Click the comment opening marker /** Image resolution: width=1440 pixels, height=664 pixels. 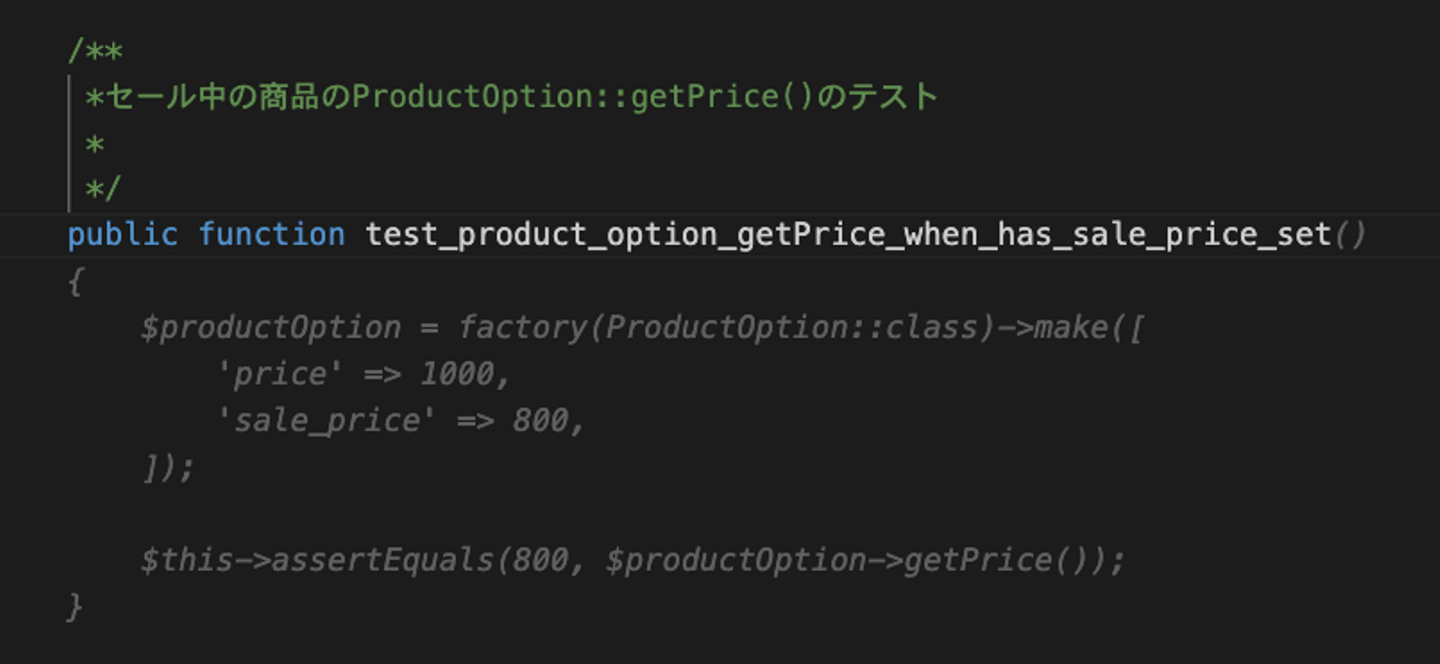pyautogui.click(x=95, y=50)
